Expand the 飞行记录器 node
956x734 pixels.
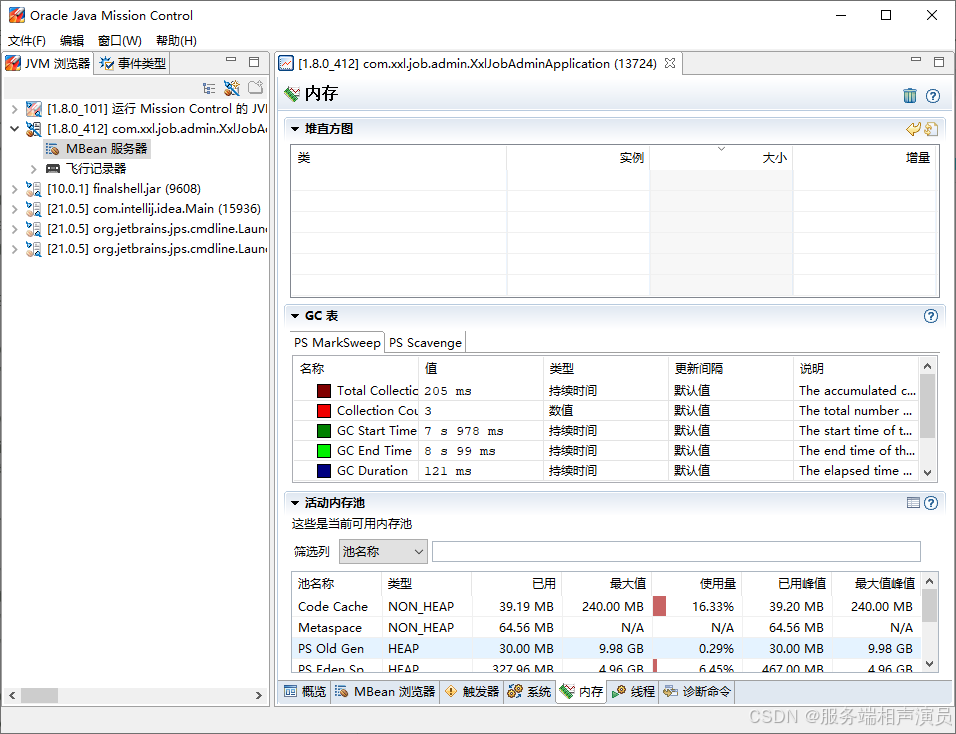click(x=34, y=169)
